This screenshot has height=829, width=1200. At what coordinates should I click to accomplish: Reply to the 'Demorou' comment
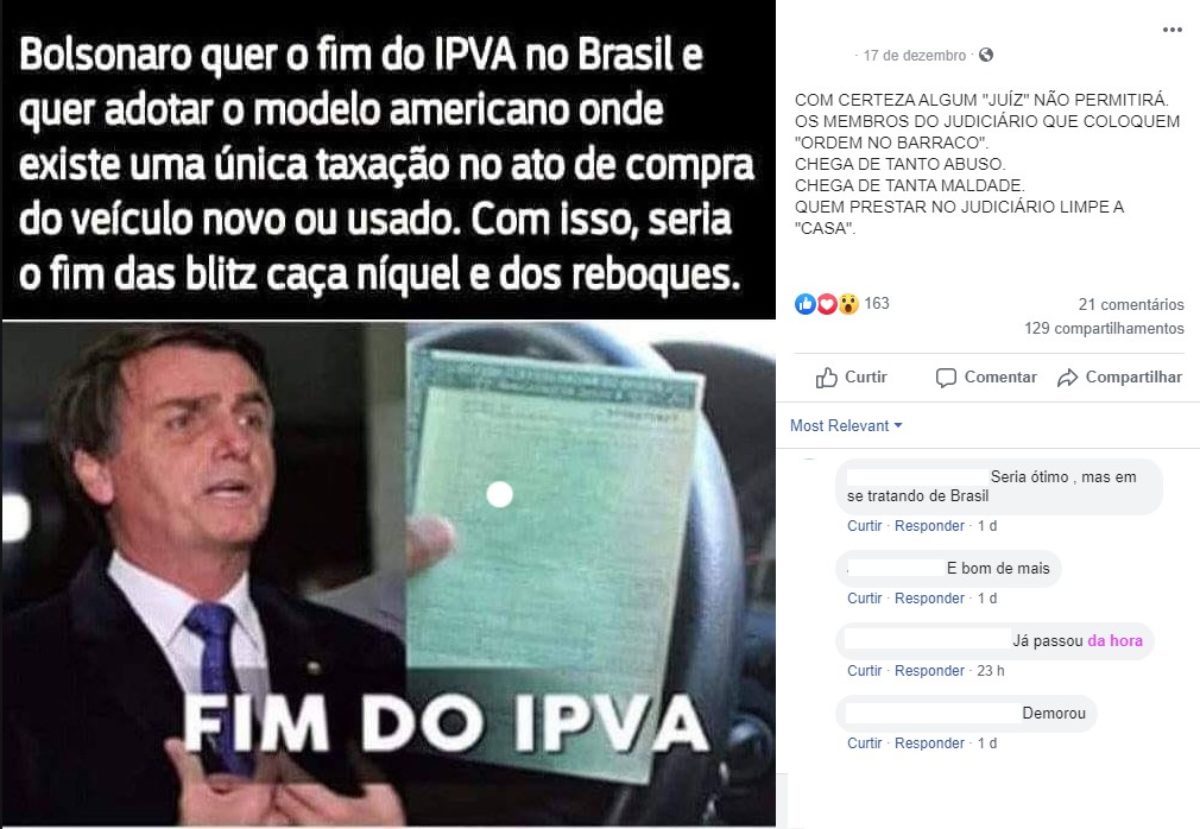tap(929, 743)
